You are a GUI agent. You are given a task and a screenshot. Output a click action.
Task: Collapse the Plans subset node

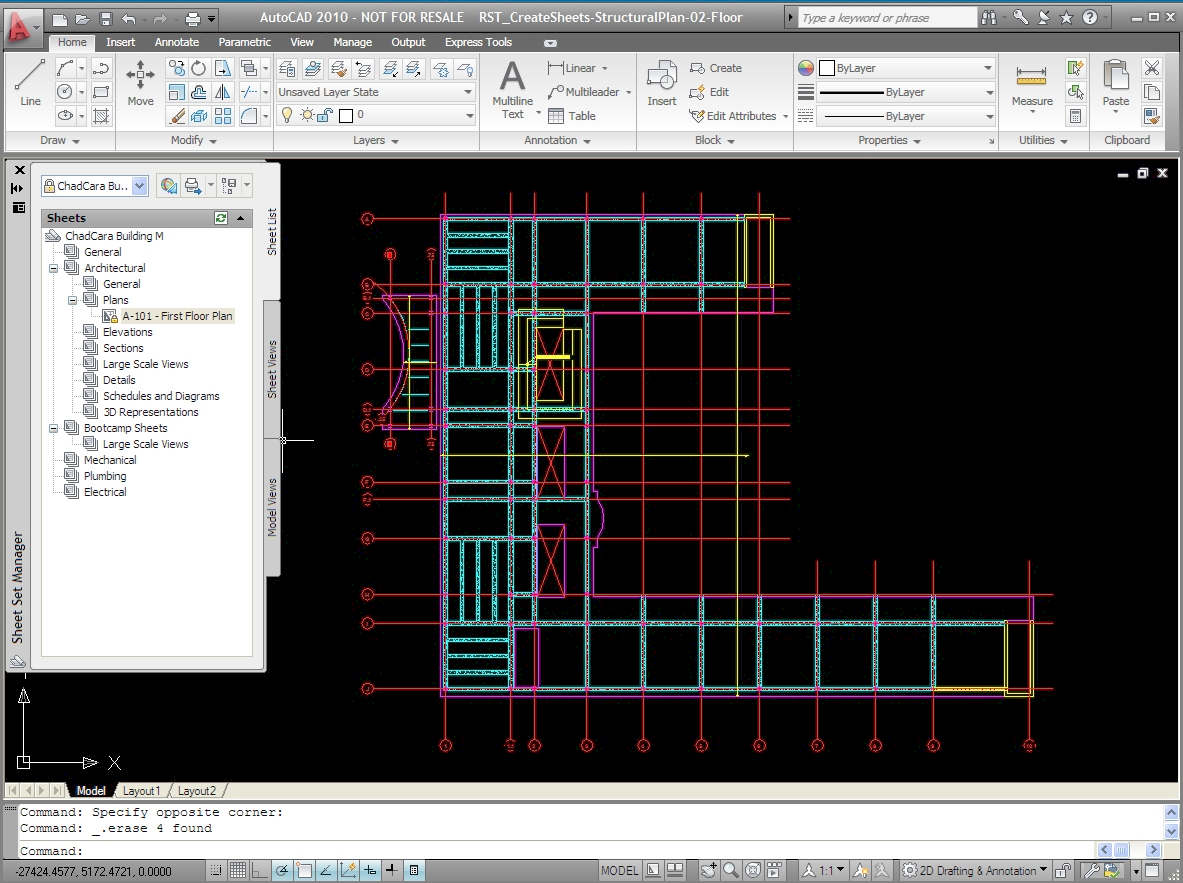point(72,300)
